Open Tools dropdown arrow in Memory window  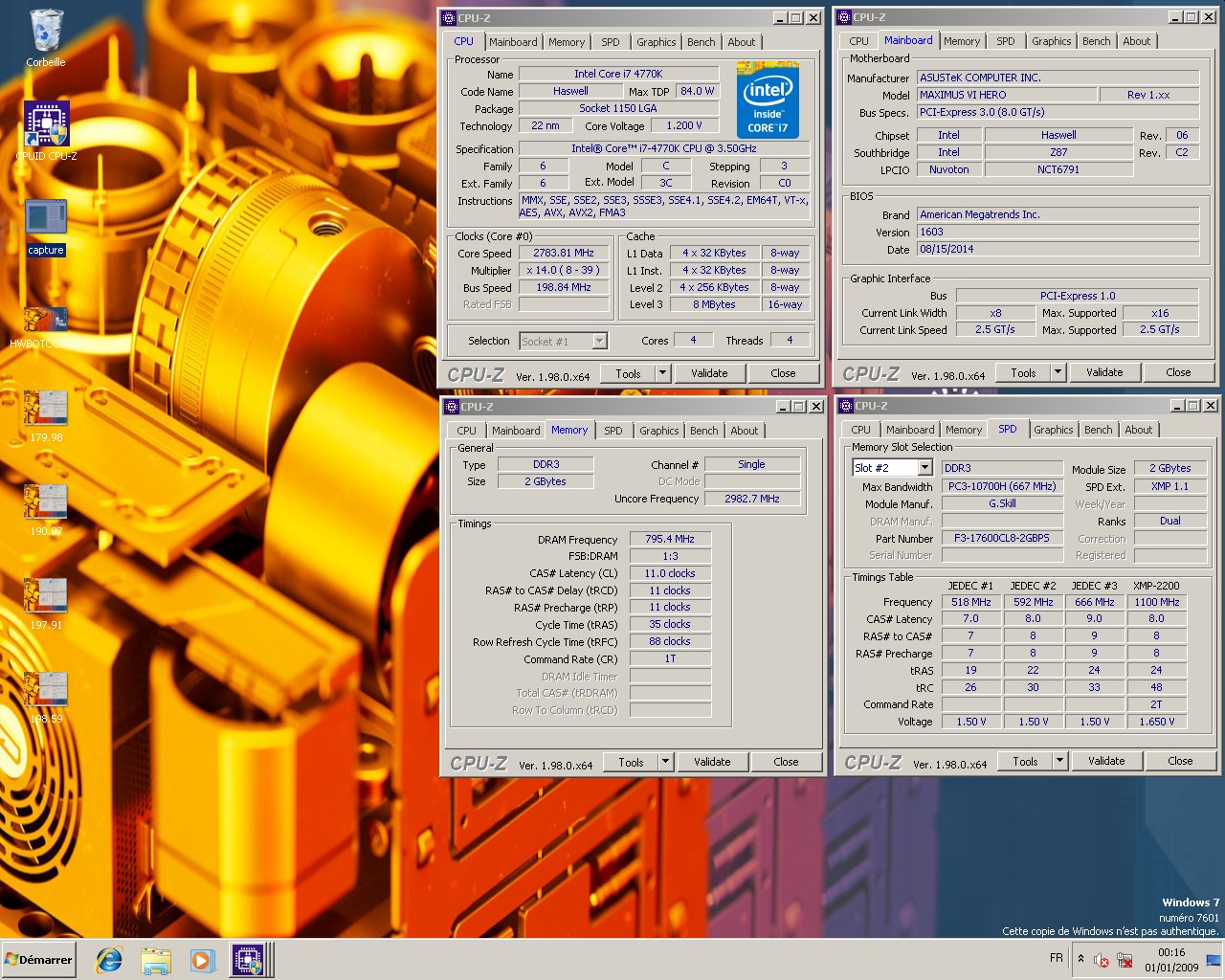point(665,762)
